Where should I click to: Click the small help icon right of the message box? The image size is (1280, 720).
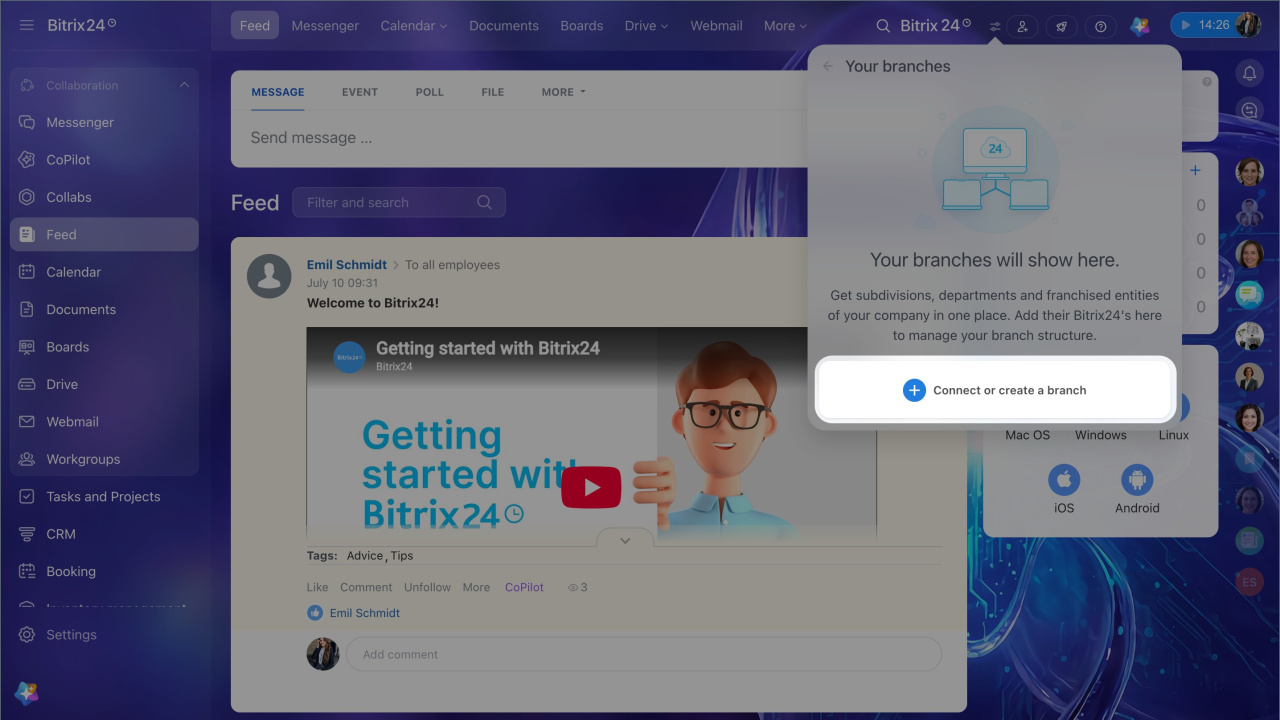1207,82
